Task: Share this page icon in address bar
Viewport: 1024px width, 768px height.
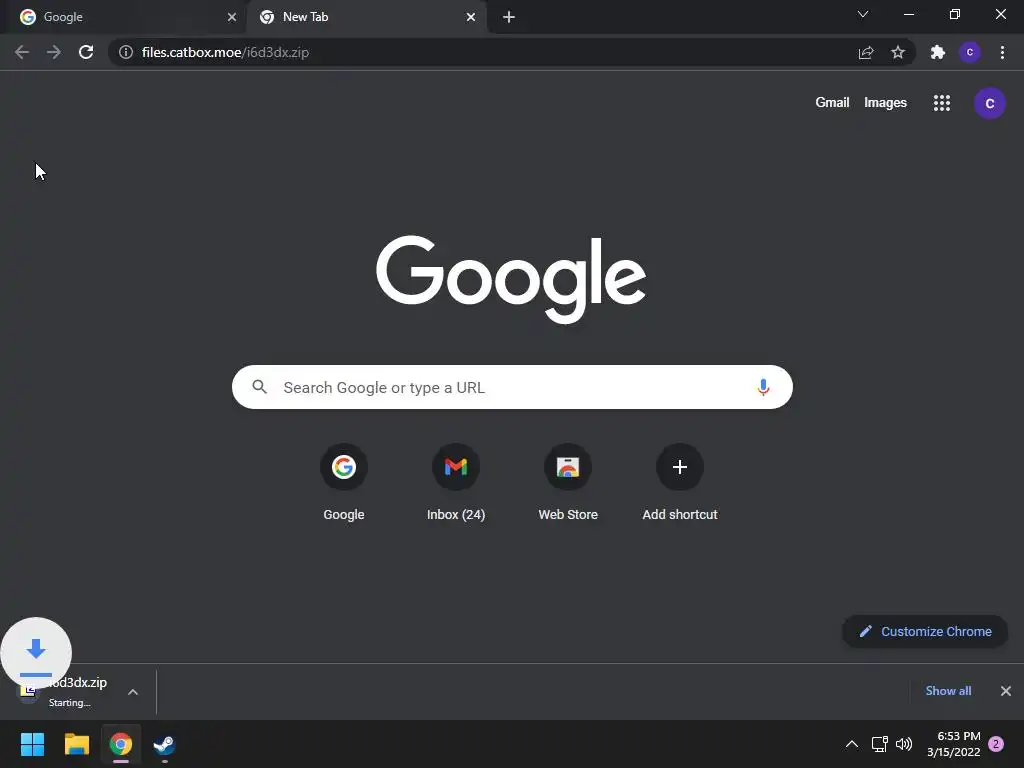Action: (x=866, y=52)
